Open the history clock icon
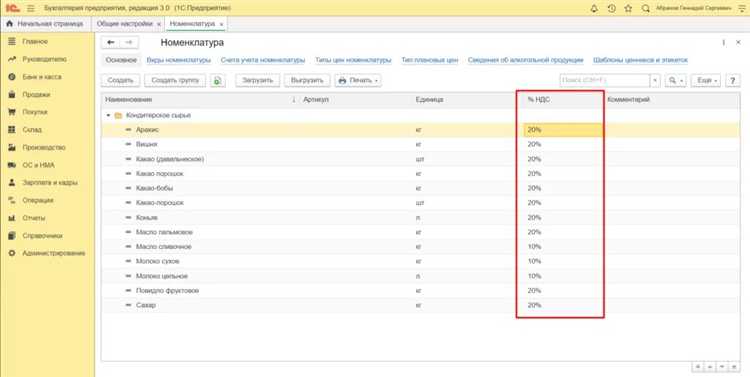 click(x=611, y=9)
